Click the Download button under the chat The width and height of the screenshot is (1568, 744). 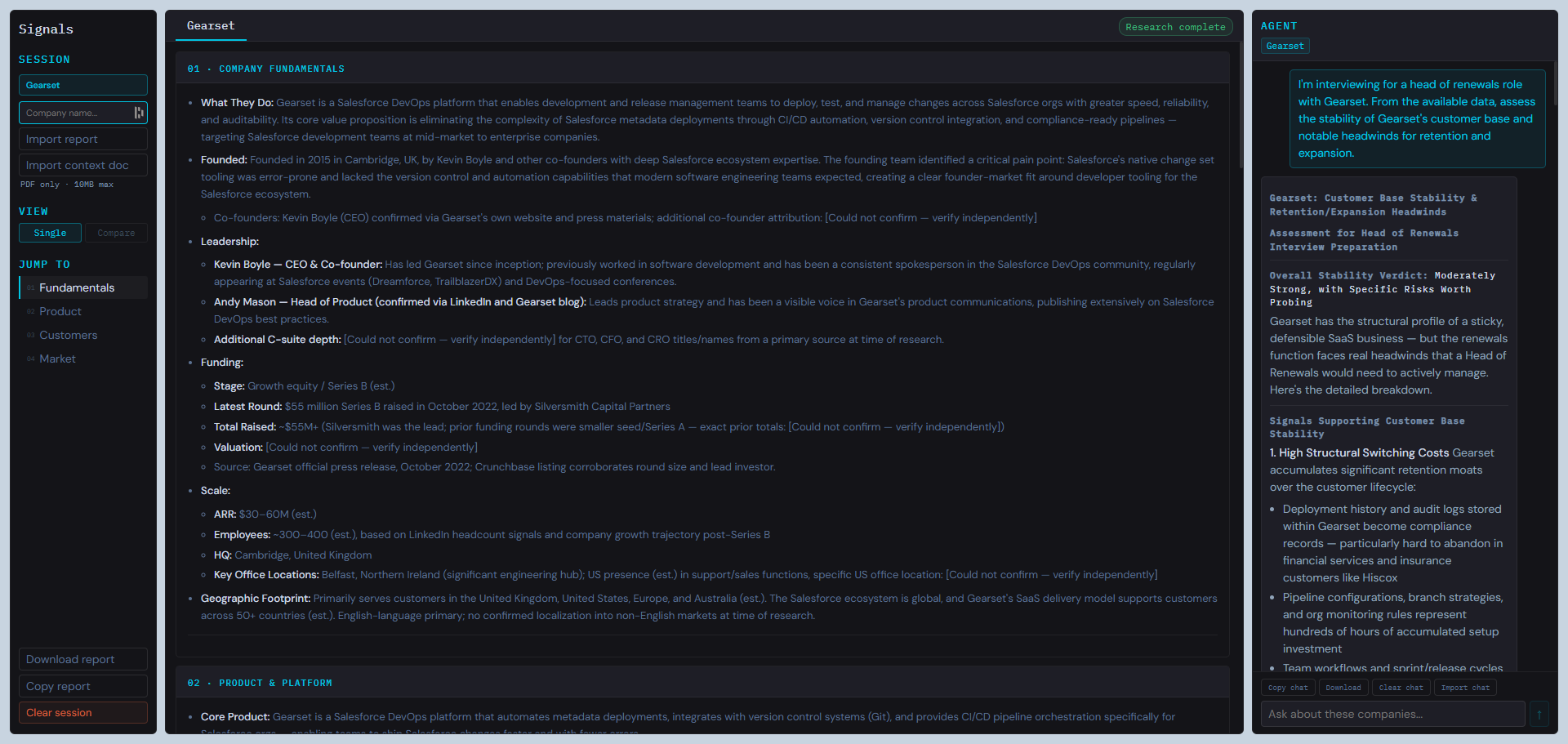(1343, 688)
